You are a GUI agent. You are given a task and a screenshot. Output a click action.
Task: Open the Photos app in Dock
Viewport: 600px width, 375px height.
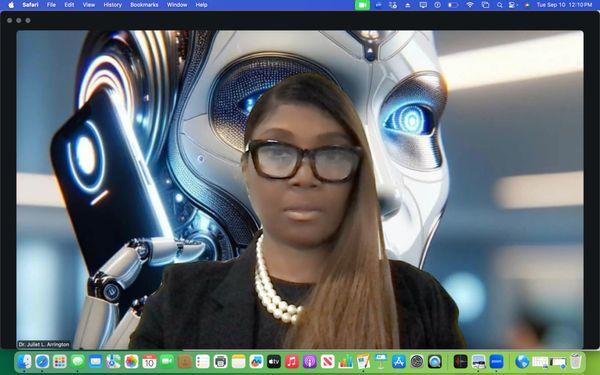click(131, 361)
